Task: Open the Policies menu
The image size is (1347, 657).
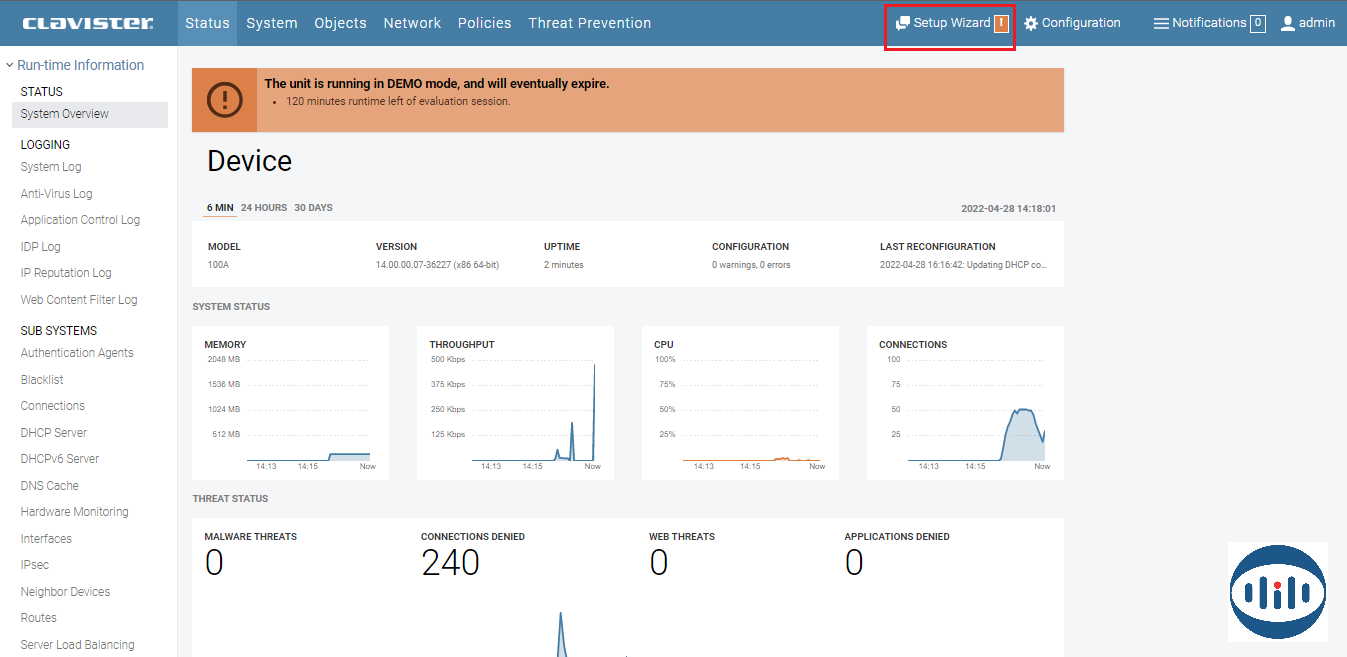Action: (484, 23)
